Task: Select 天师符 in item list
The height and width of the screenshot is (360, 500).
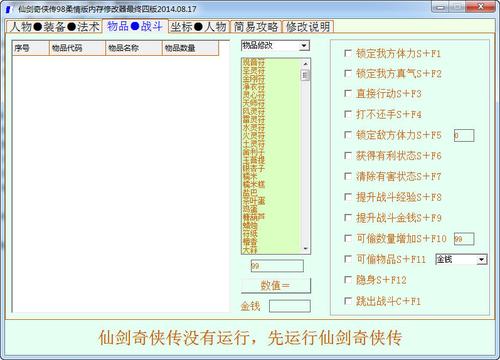Action: [254, 103]
